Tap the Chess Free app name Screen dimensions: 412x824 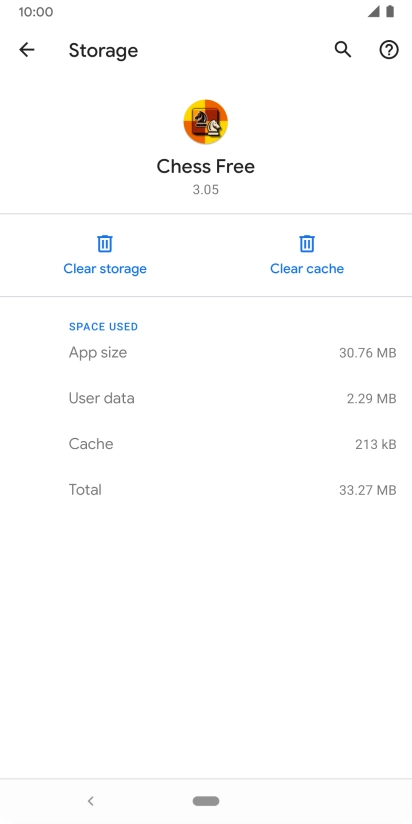[x=205, y=167]
